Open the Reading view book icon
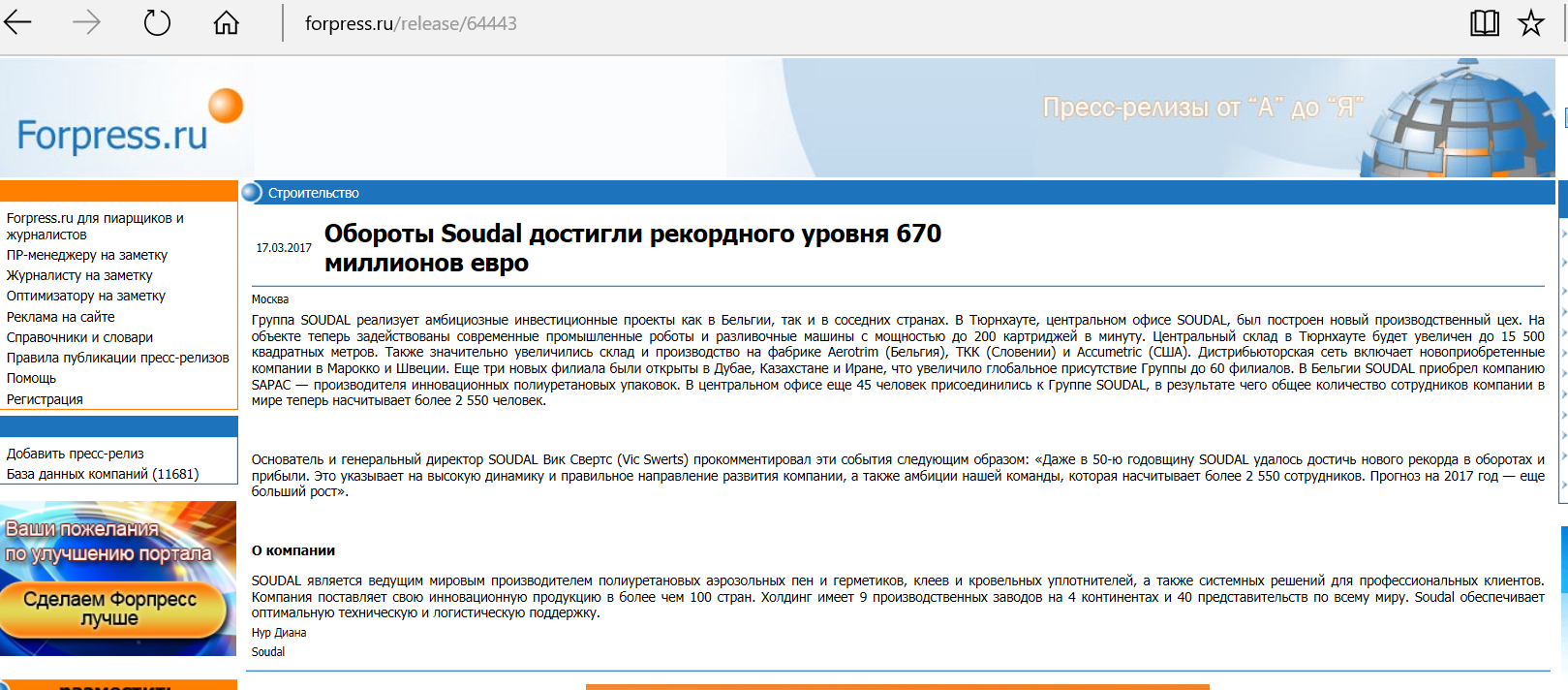The width and height of the screenshot is (1568, 690). pyautogui.click(x=1484, y=22)
